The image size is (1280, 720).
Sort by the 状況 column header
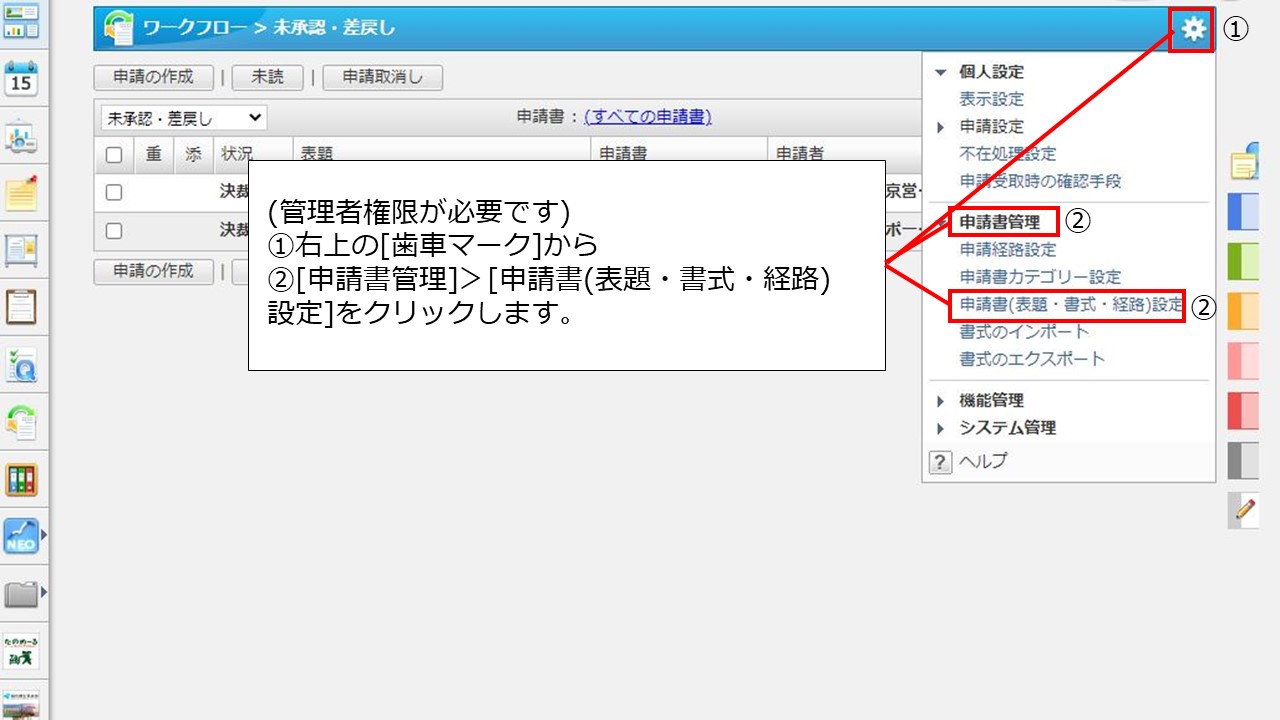tap(237, 154)
